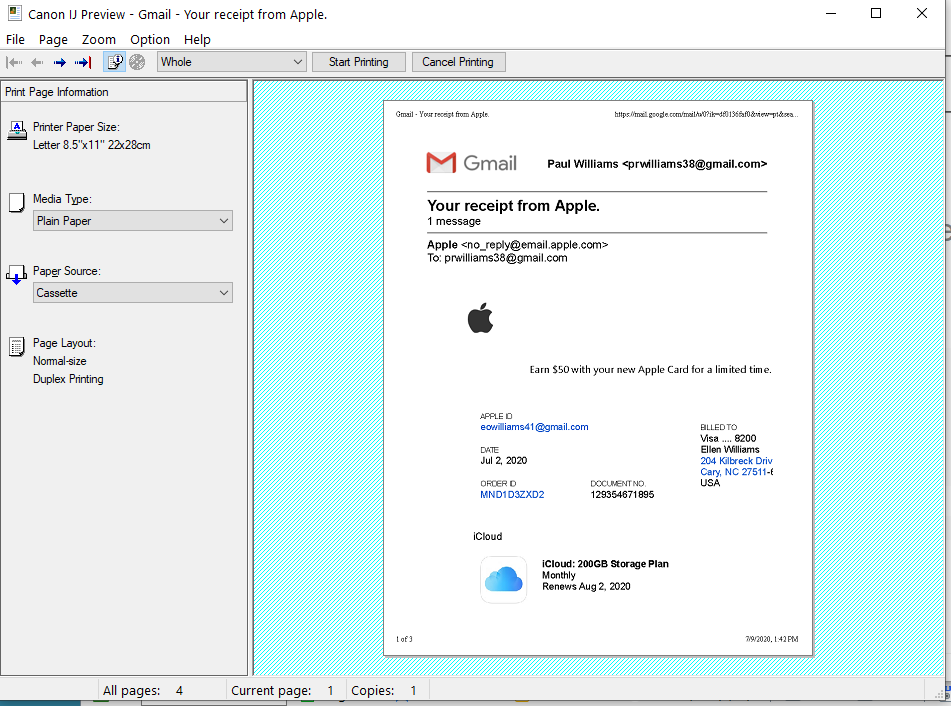Open the Media Type Plain Paper dropdown
This screenshot has width=951, height=706.
point(133,221)
